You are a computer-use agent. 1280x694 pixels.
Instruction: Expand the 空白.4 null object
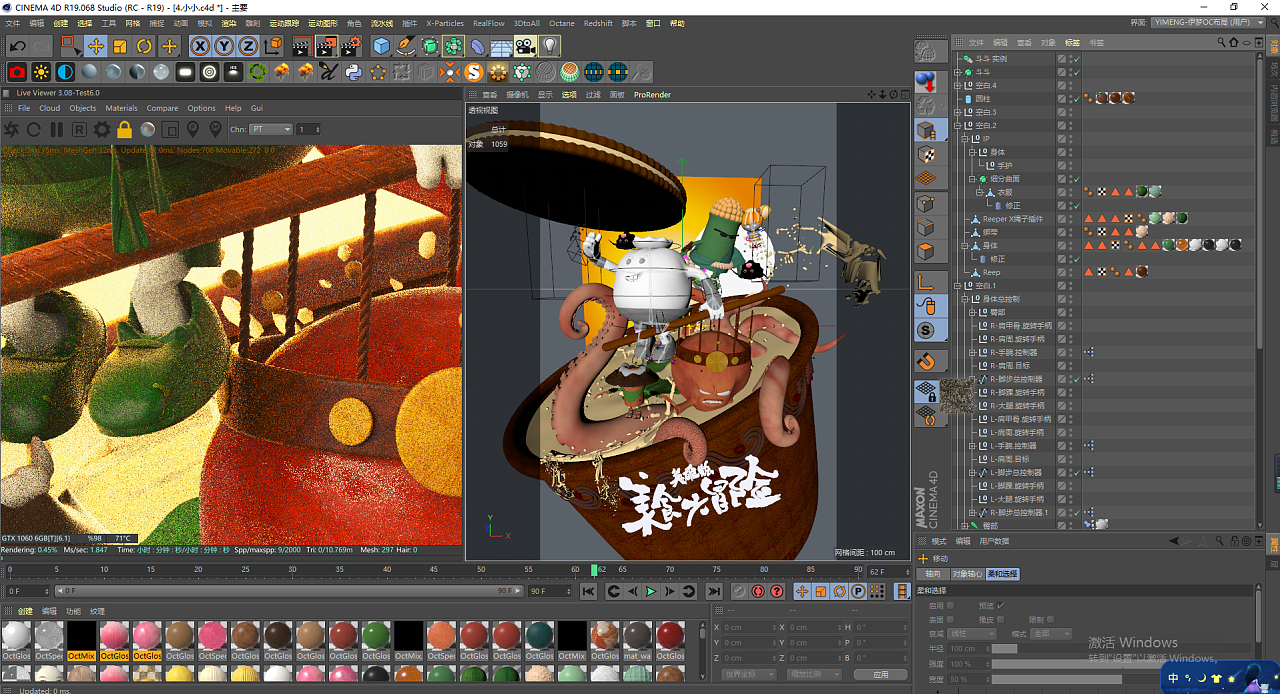958,86
